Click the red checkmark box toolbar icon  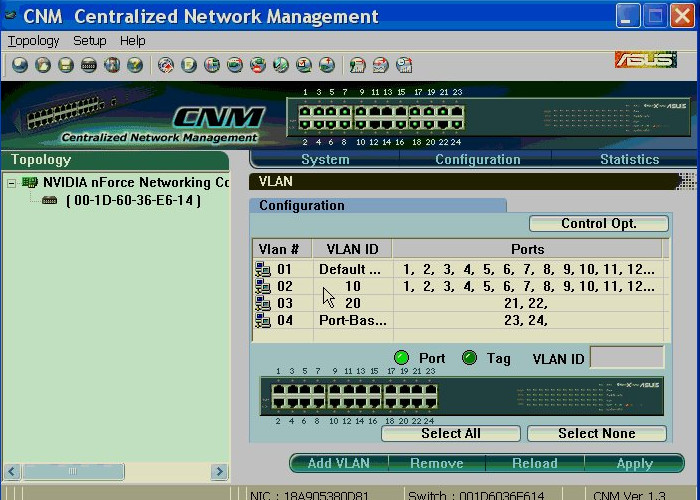tap(304, 65)
